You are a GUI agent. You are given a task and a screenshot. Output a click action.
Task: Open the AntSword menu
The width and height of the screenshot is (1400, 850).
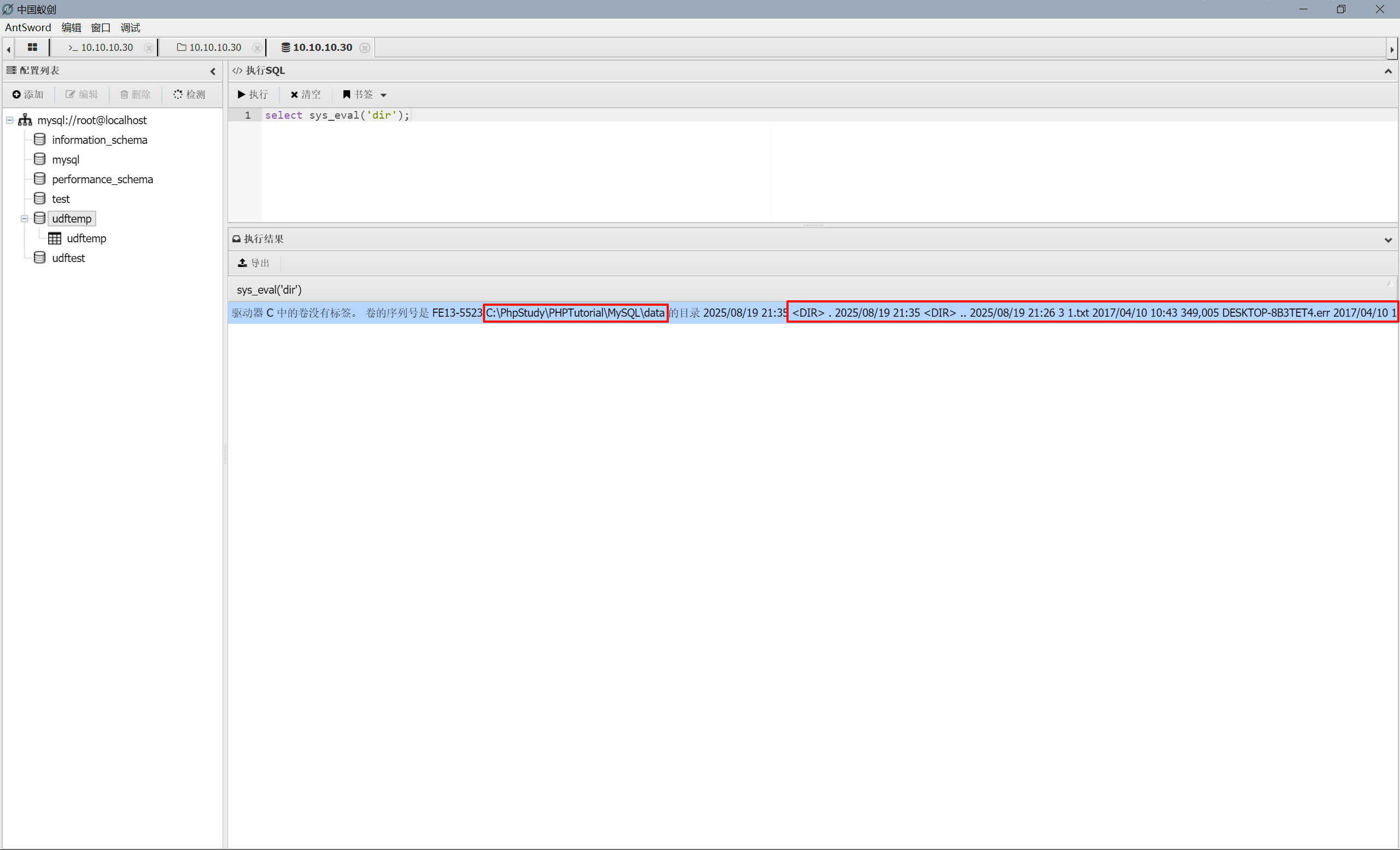pyautogui.click(x=28, y=27)
